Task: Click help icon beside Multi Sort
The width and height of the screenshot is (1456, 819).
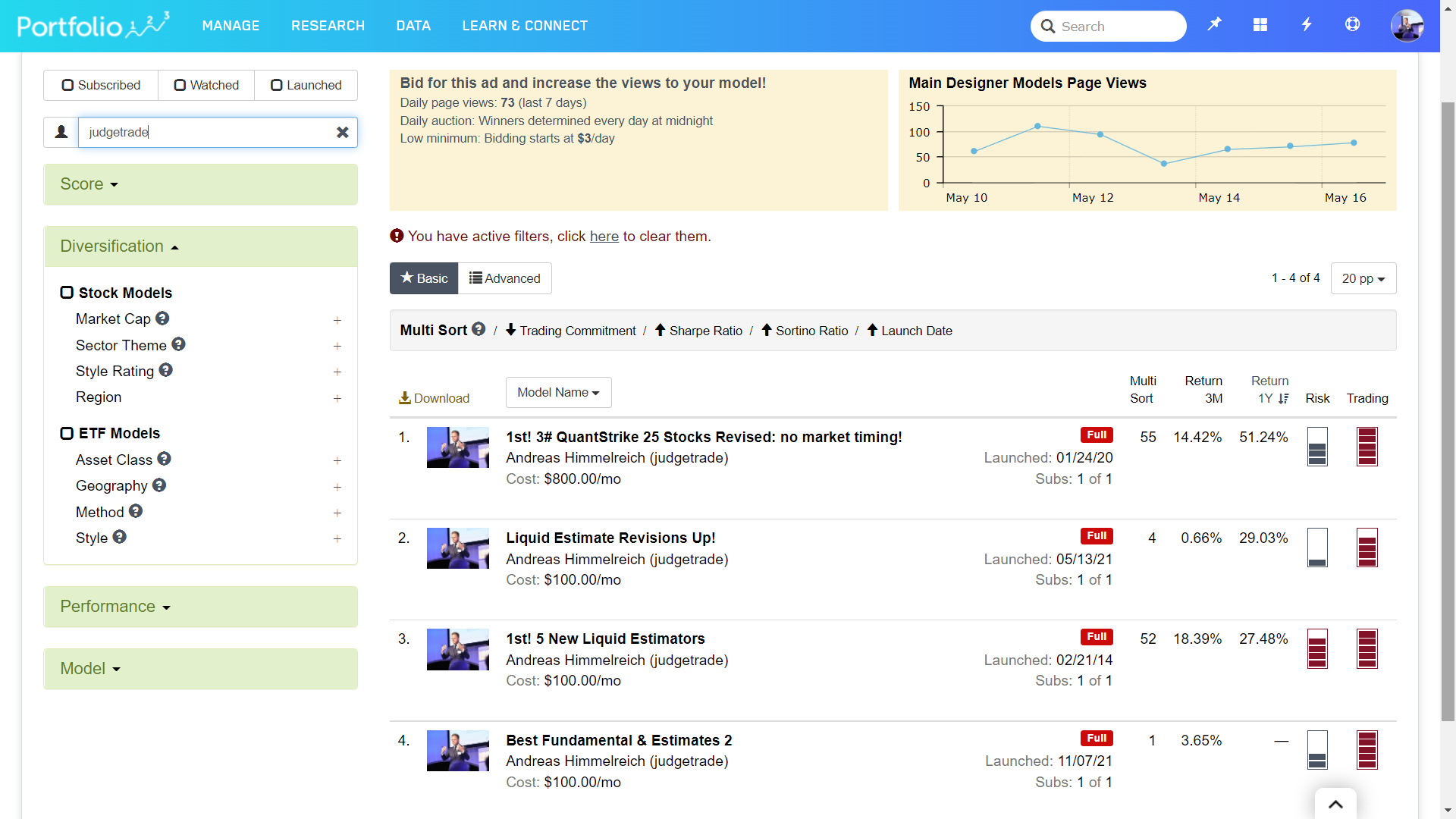Action: click(x=479, y=329)
